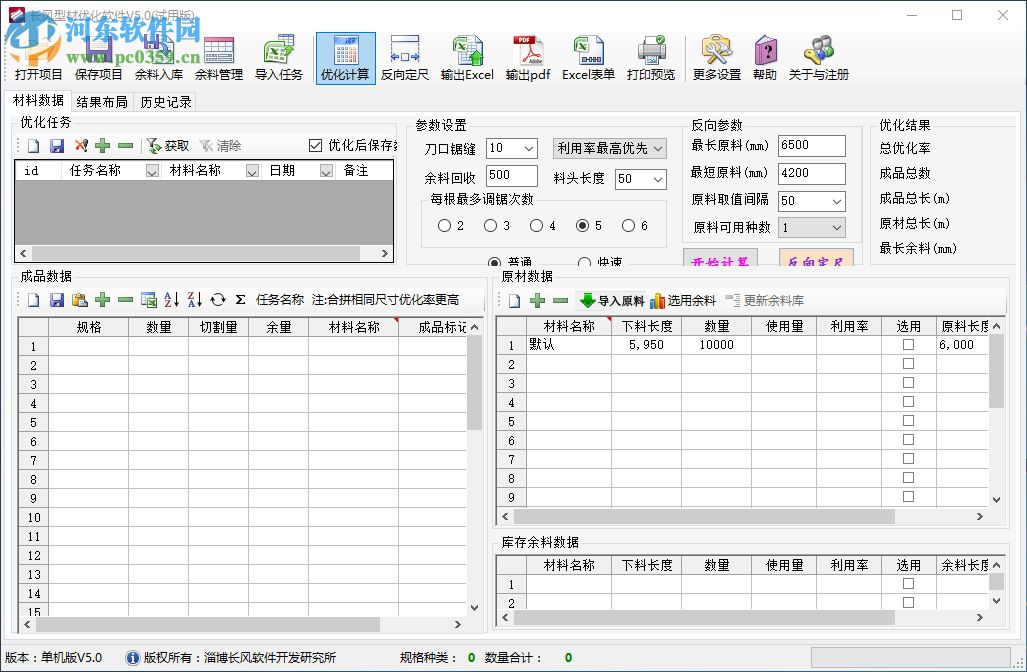This screenshot has width=1027, height=672.
Task: Open the 历史记录 tab
Action: pyautogui.click(x=168, y=100)
